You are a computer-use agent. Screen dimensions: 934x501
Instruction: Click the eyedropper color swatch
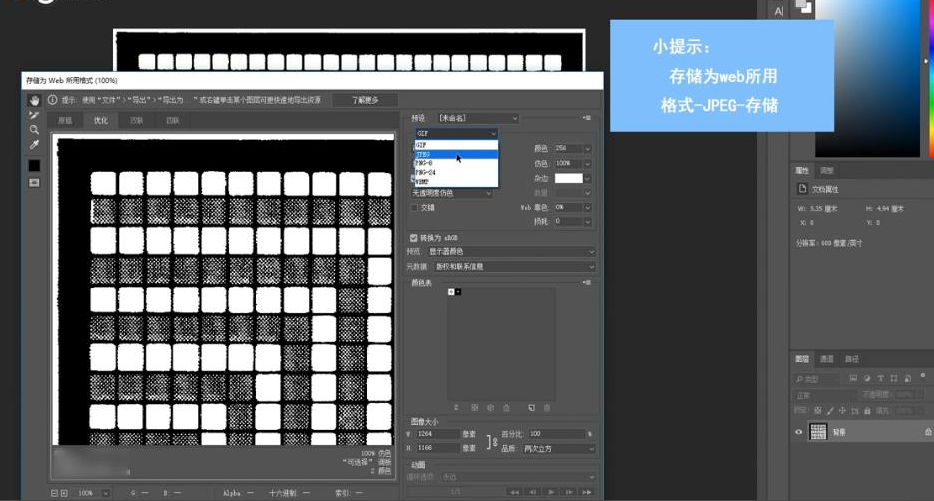tap(34, 165)
